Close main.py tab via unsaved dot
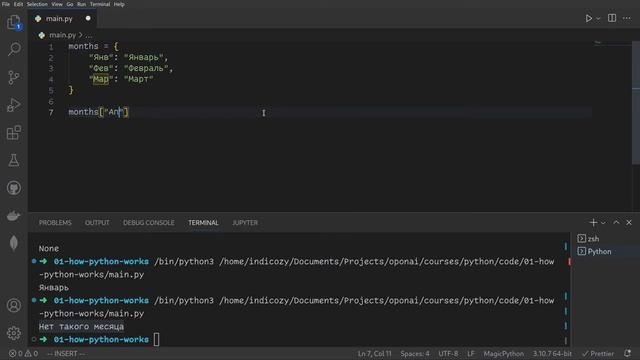640x360 pixels. 88,18
